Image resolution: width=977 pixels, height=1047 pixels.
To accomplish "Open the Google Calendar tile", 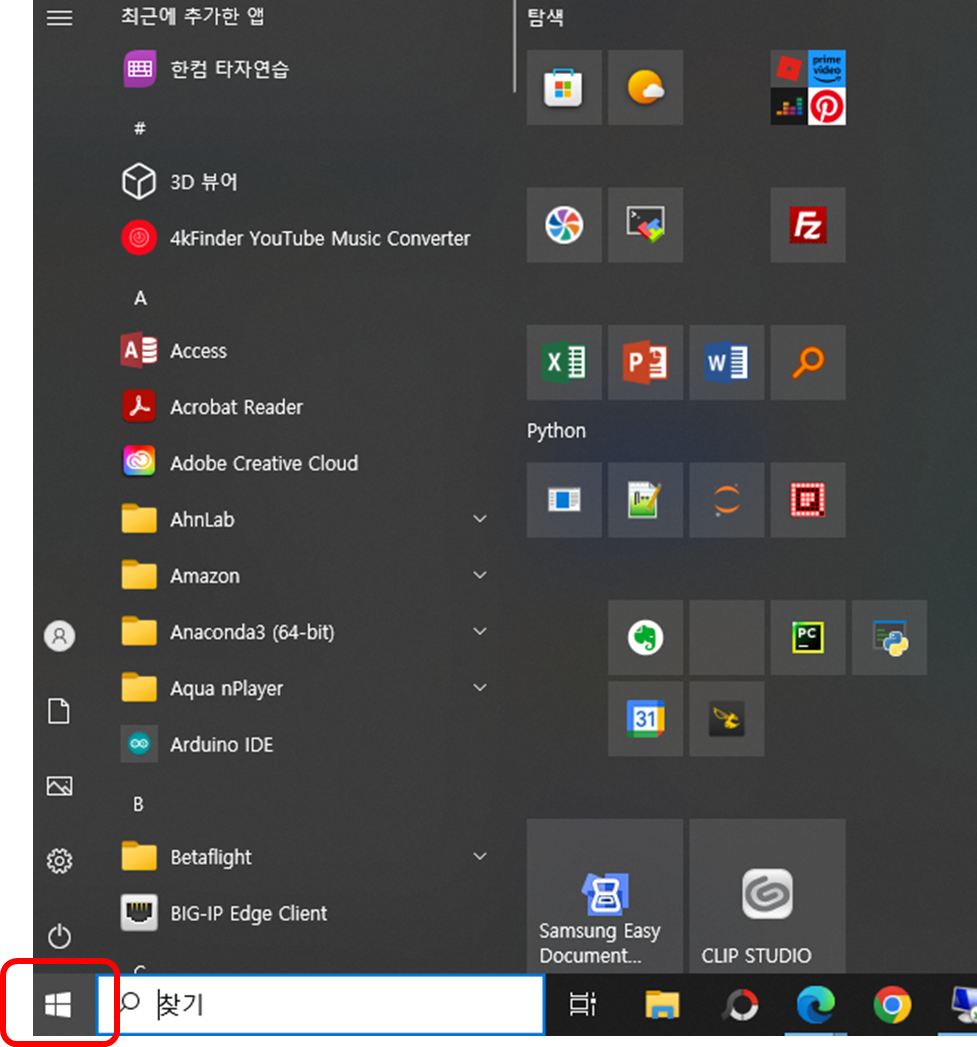I will [645, 719].
